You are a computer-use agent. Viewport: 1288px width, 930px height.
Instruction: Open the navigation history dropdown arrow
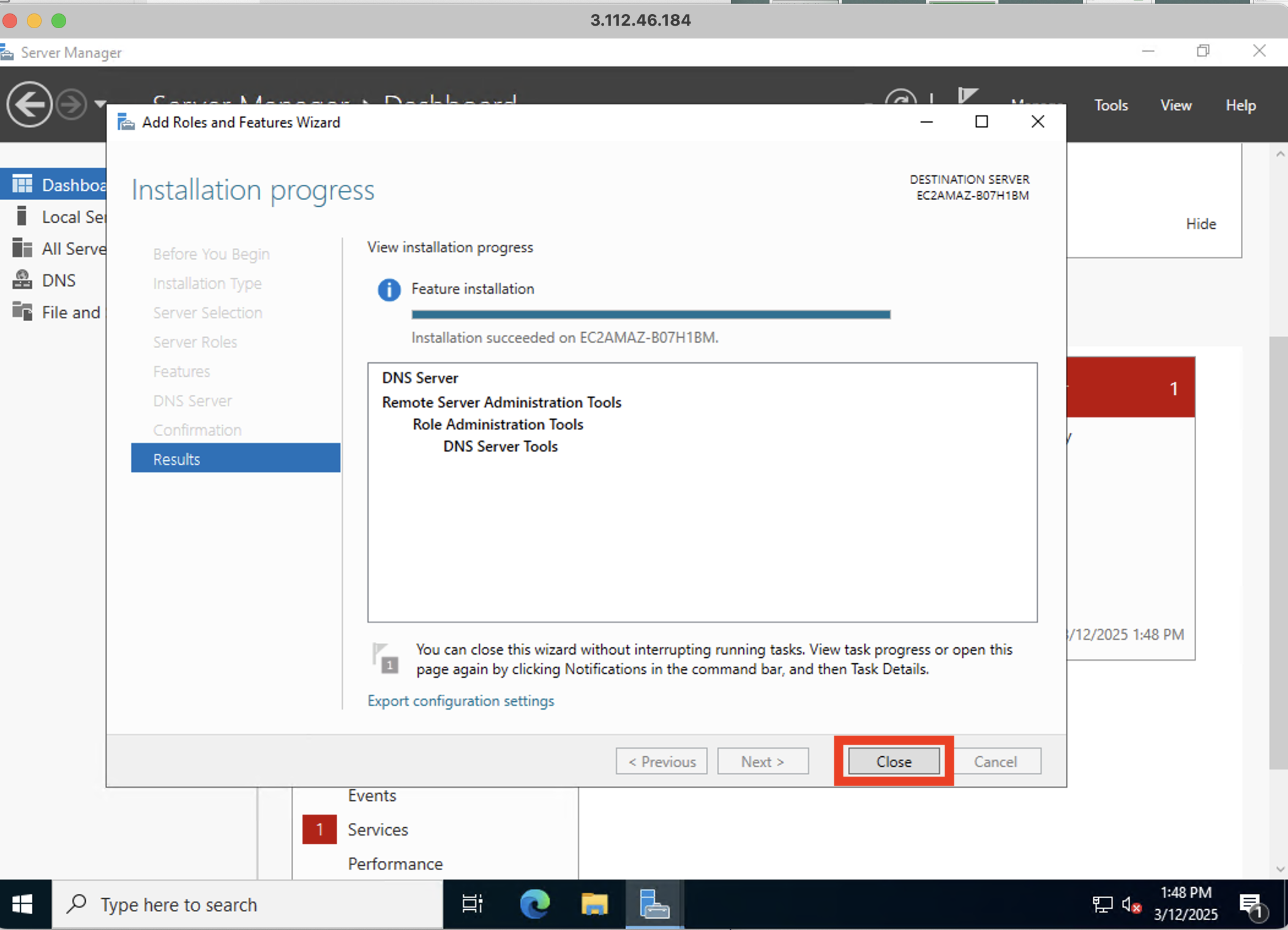tap(100, 104)
